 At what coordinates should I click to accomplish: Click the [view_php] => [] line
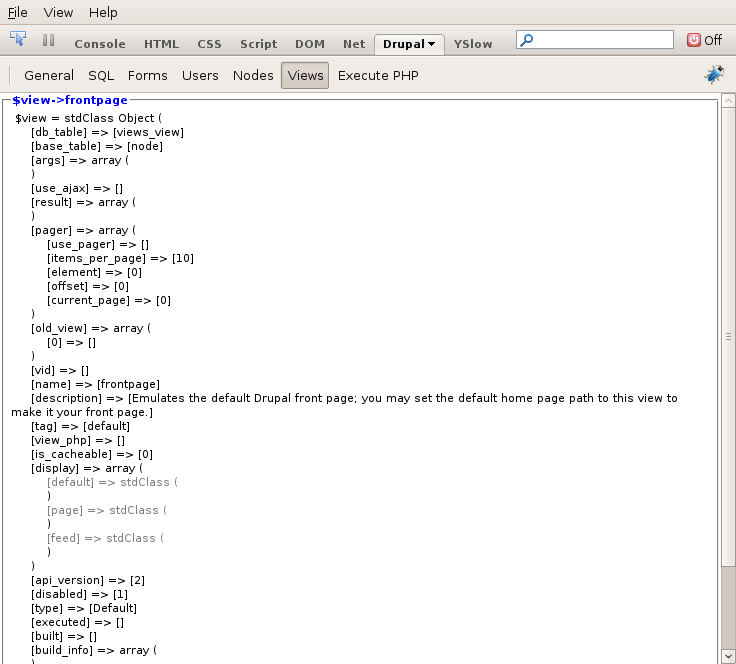pyautogui.click(x=78, y=441)
